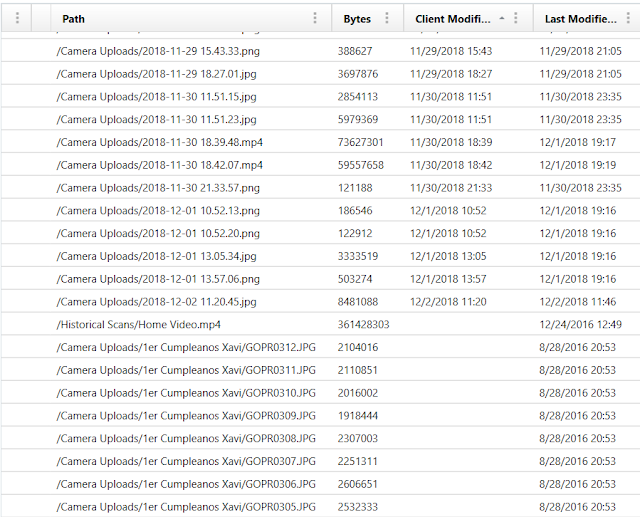
Task: Sort by the Path column header
Action: tap(73, 19)
